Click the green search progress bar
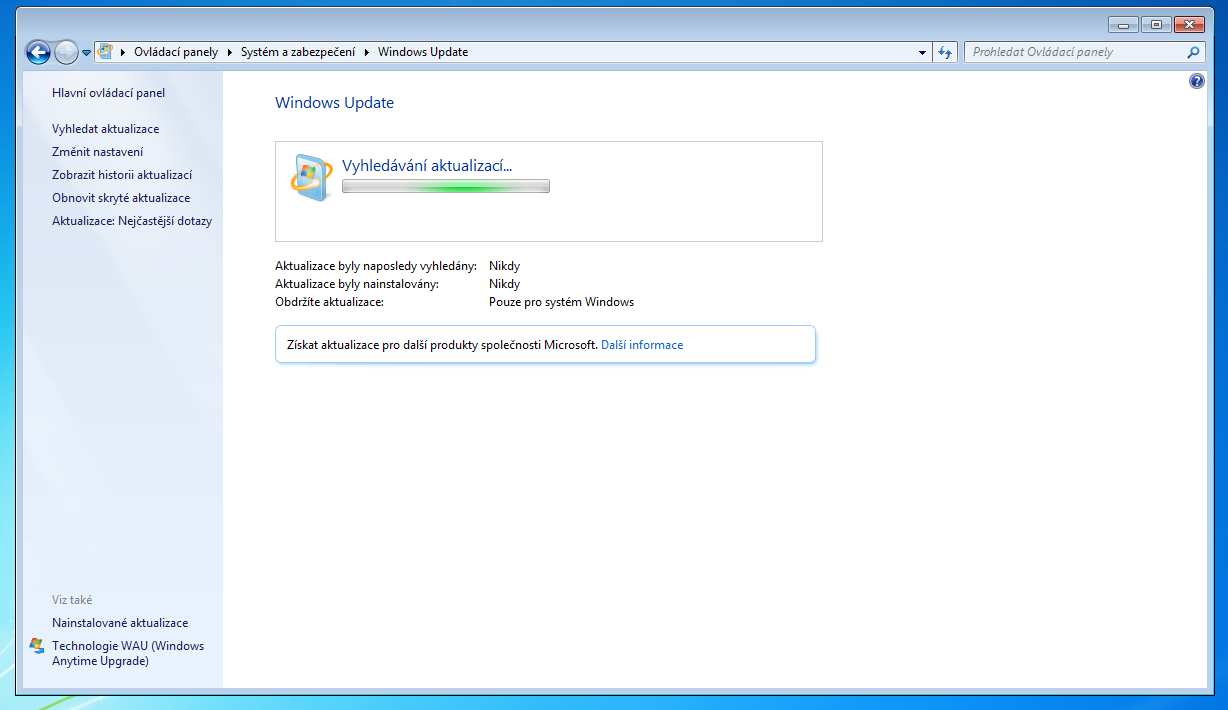 click(446, 186)
